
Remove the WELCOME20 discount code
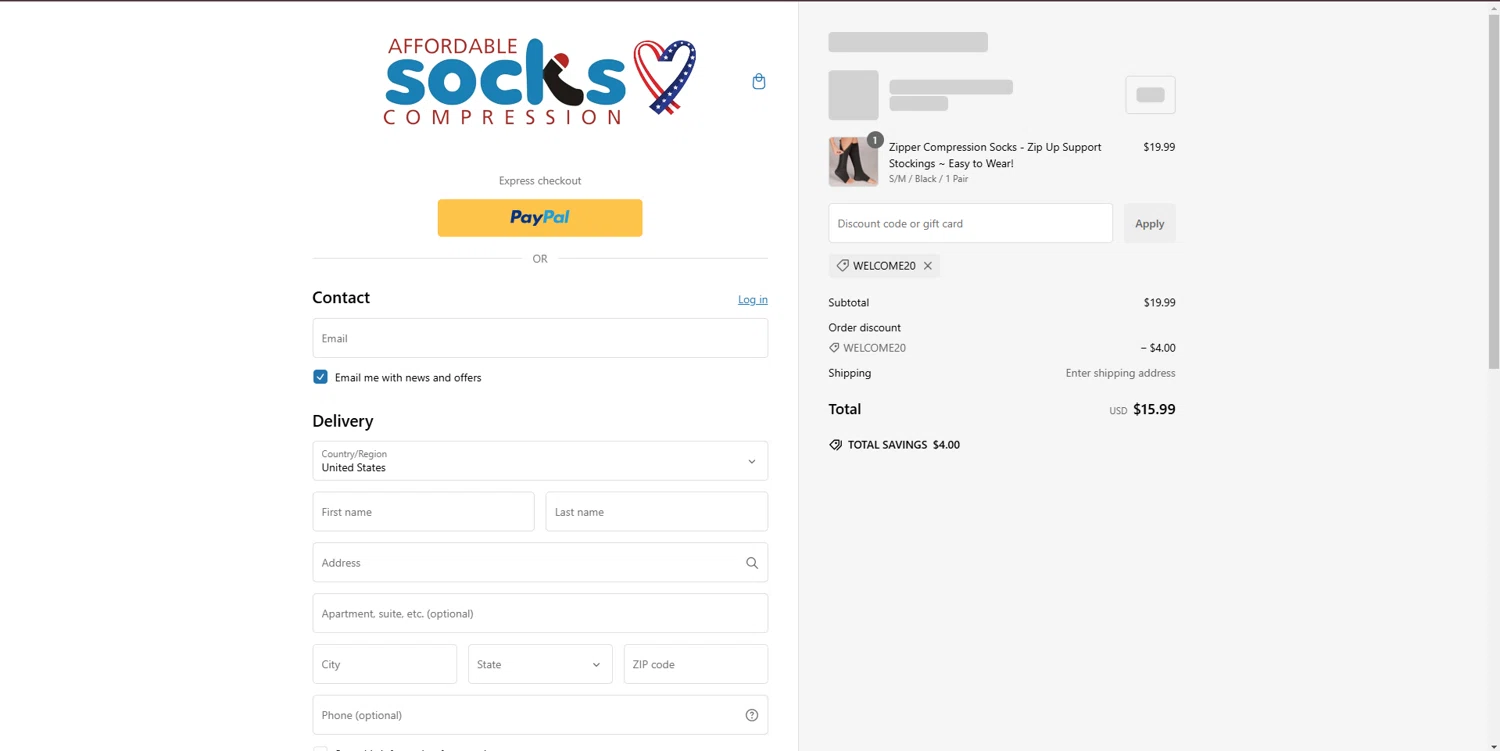tap(928, 266)
